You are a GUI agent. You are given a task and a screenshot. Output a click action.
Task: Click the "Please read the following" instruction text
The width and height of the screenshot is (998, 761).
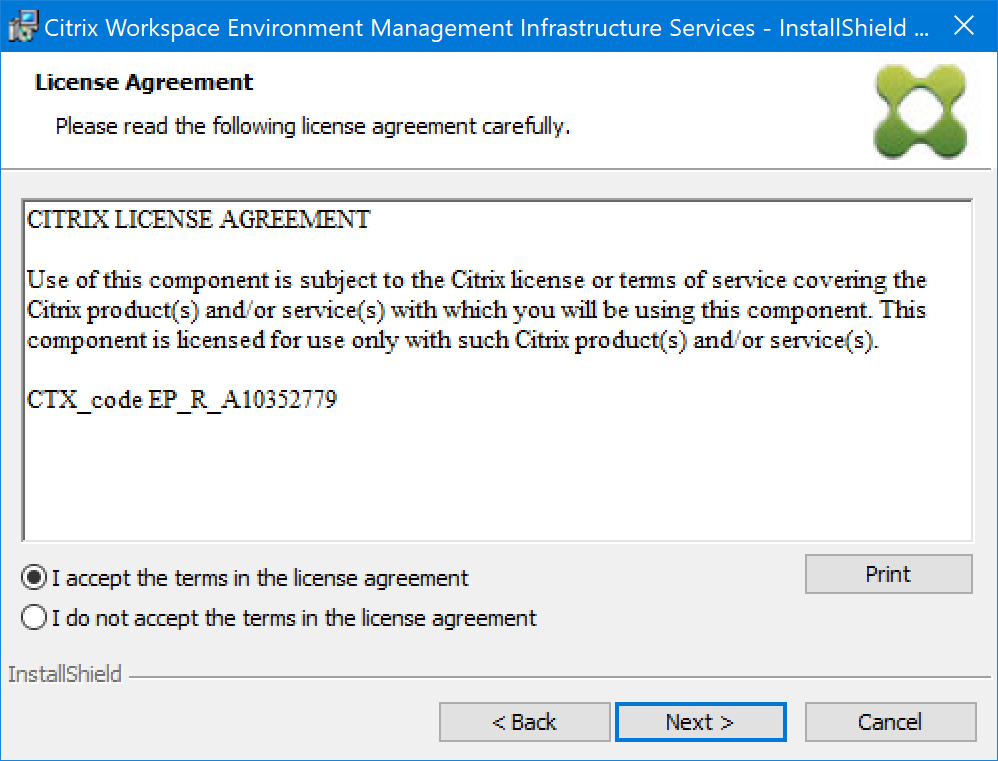pos(312,127)
